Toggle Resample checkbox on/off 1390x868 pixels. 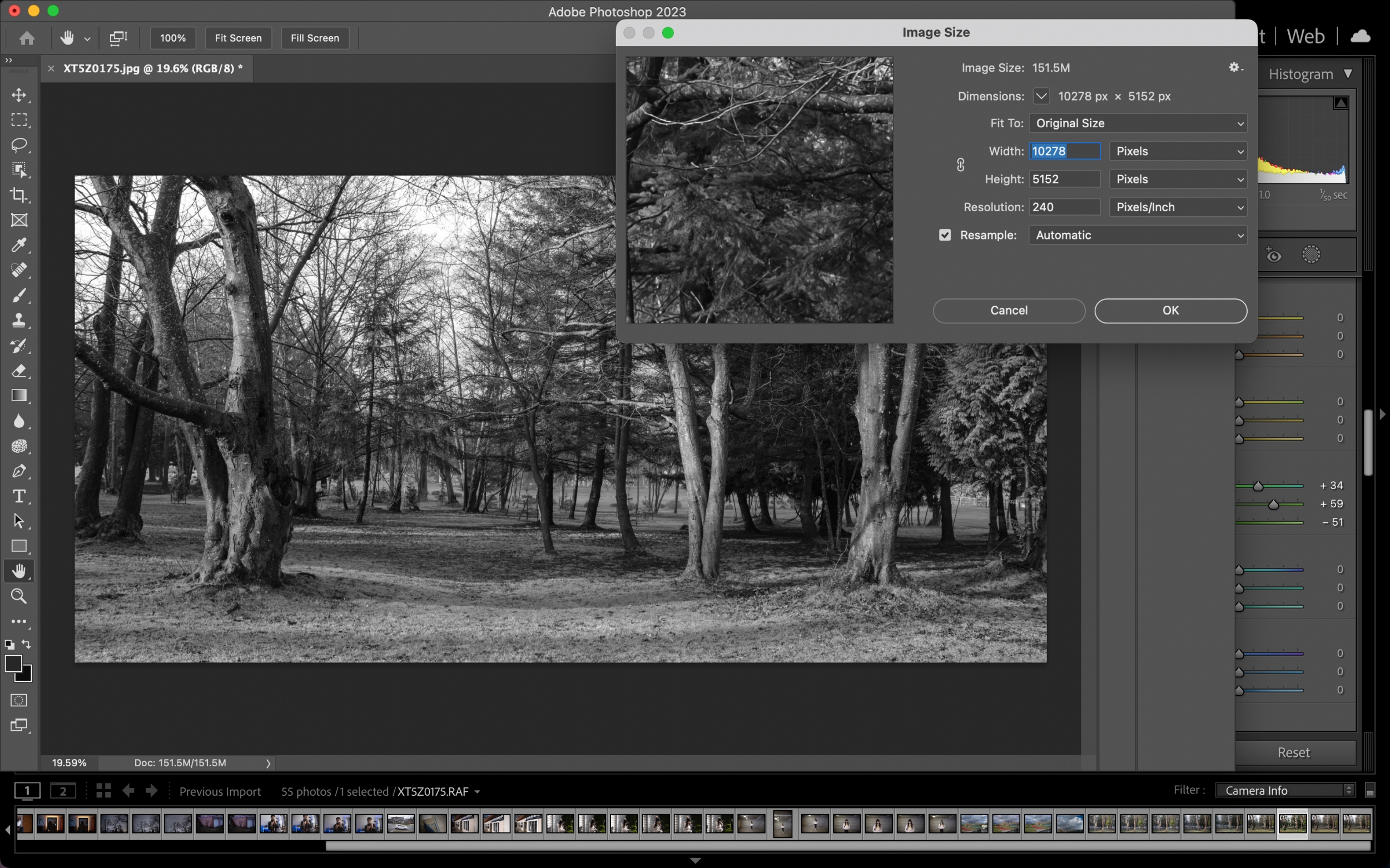943,234
